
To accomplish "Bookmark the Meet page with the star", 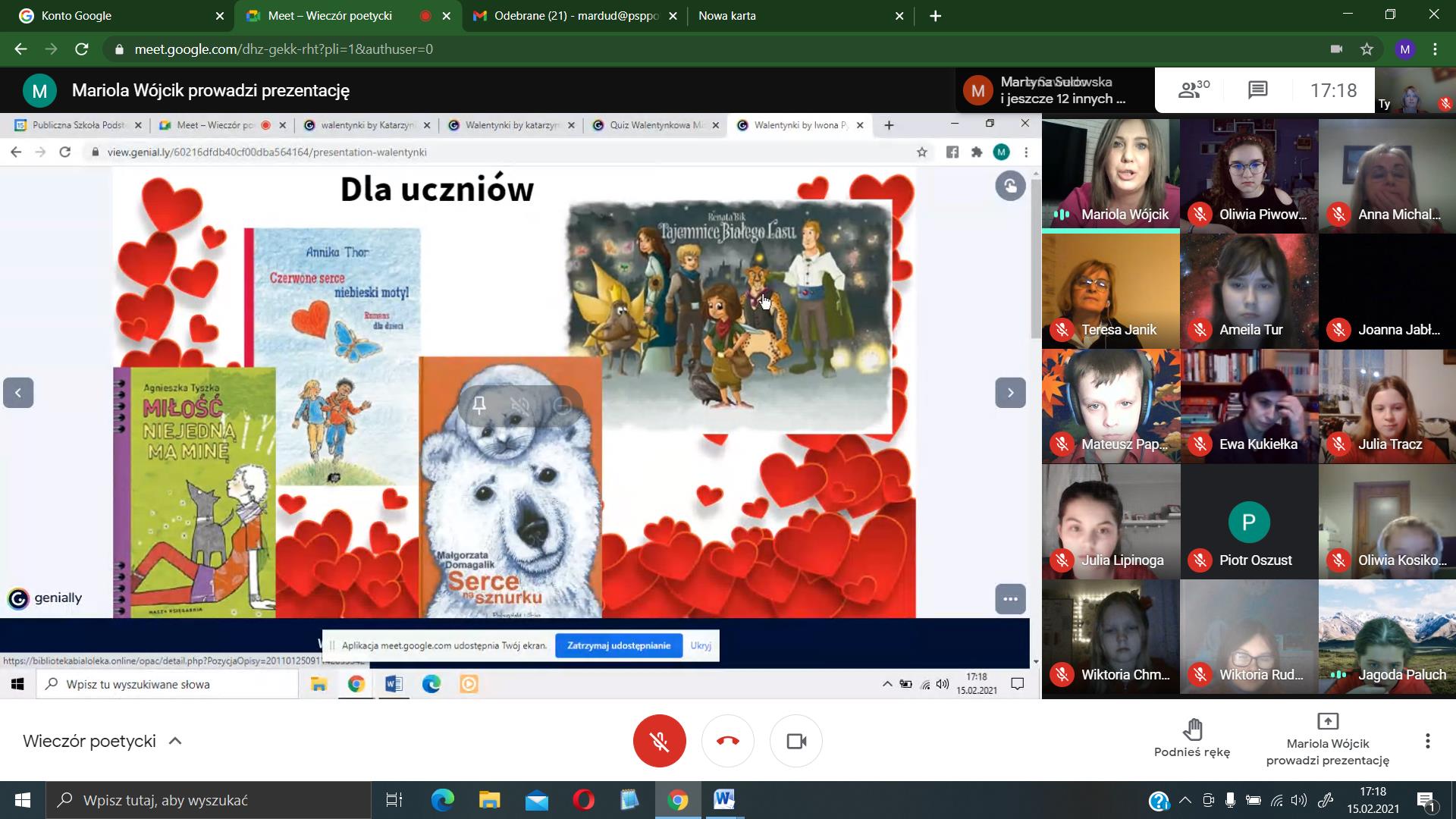I will [x=1367, y=49].
